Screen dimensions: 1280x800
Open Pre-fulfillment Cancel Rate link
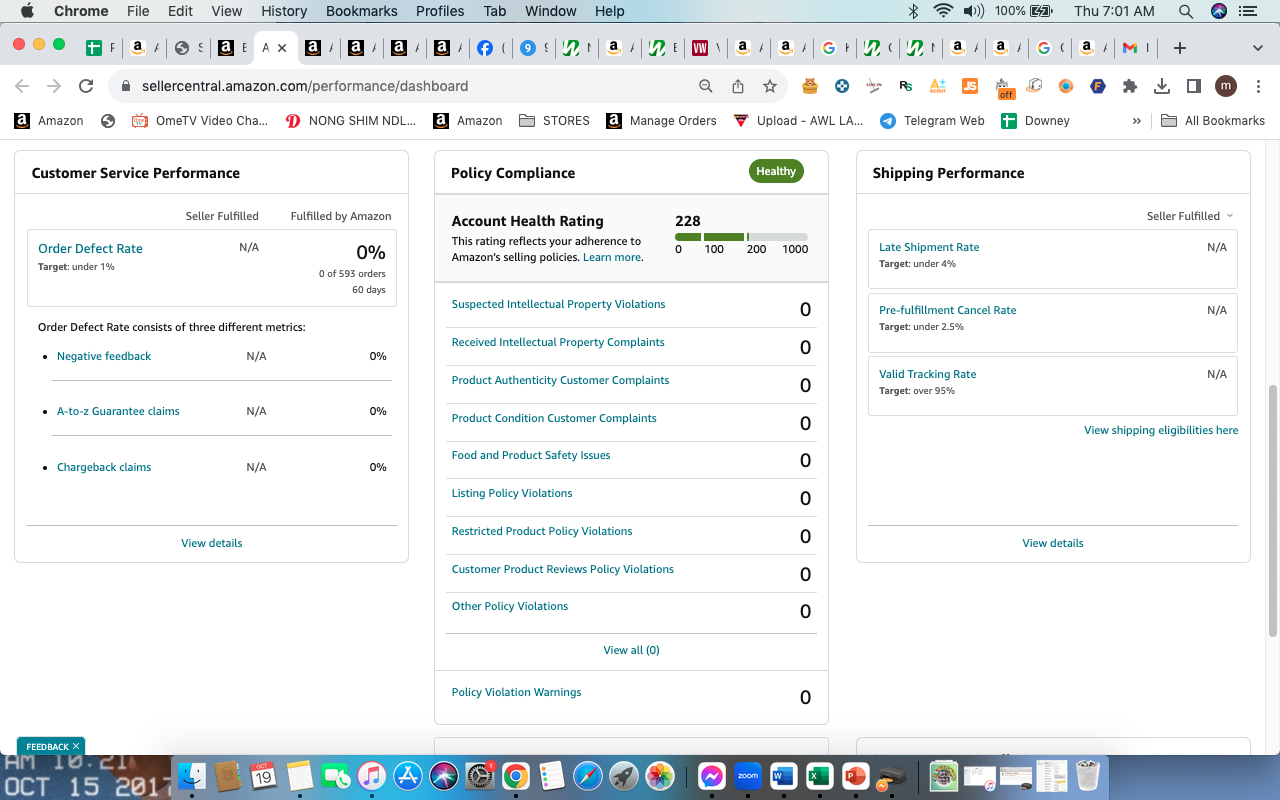click(x=947, y=310)
